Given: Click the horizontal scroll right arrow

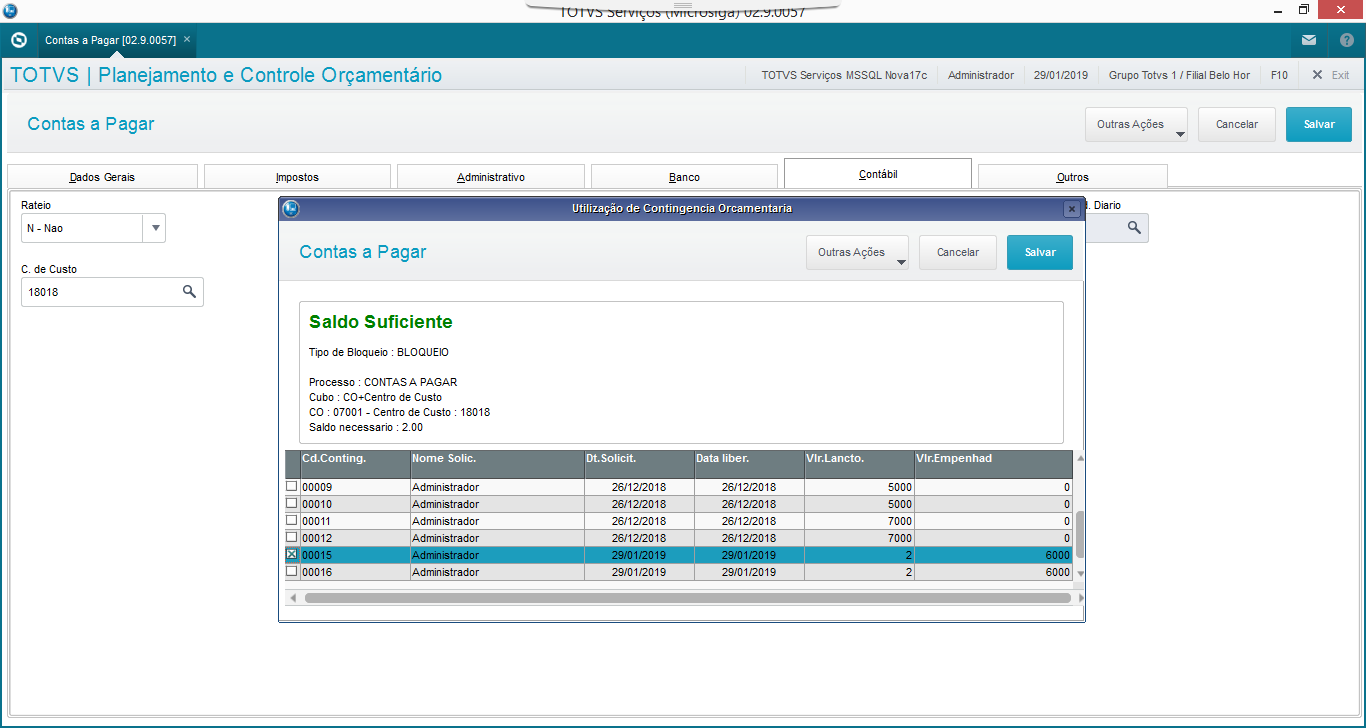Looking at the screenshot, I should [x=1081, y=598].
